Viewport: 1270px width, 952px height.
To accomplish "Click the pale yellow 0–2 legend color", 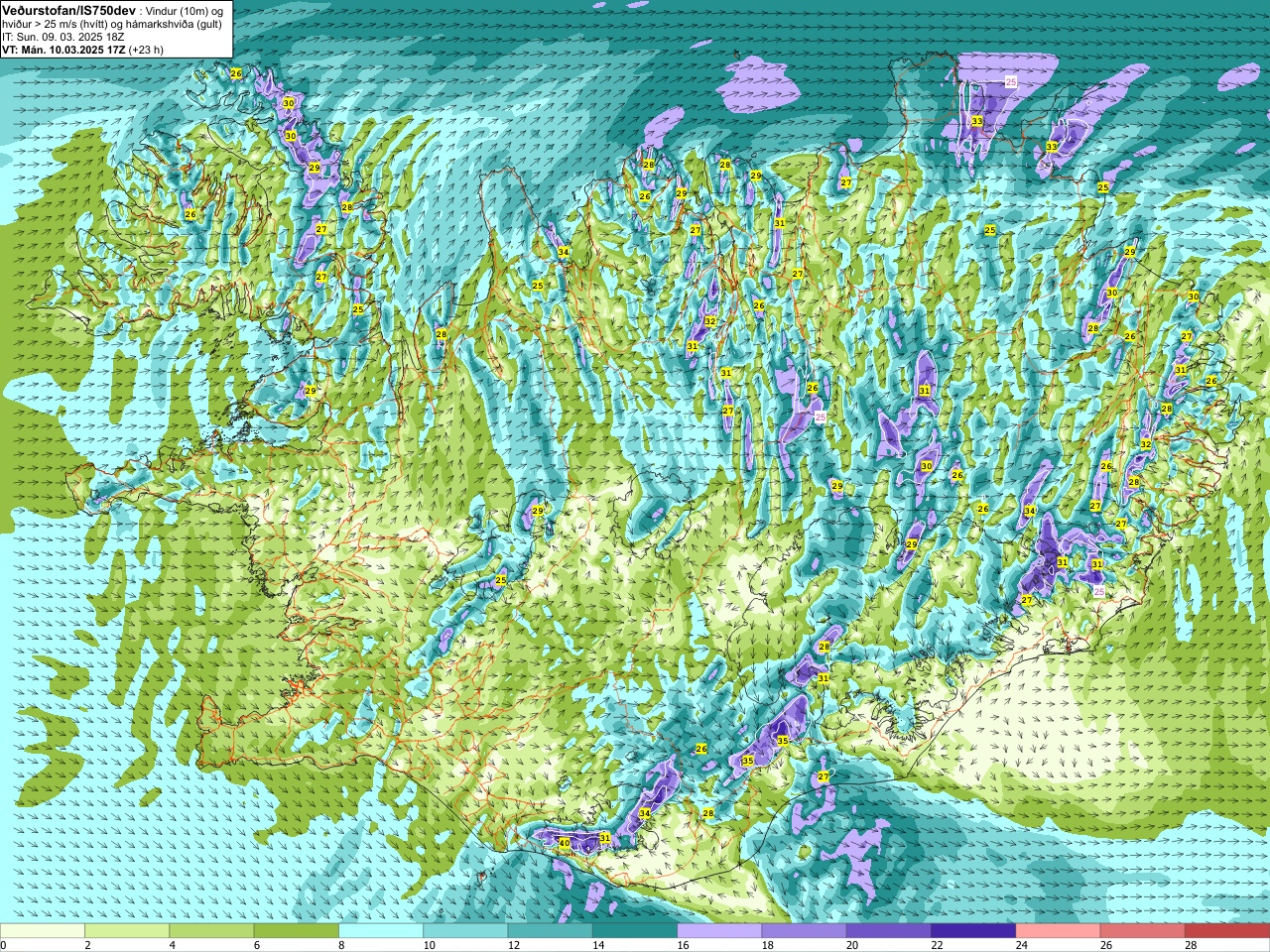I will [x=43, y=930].
